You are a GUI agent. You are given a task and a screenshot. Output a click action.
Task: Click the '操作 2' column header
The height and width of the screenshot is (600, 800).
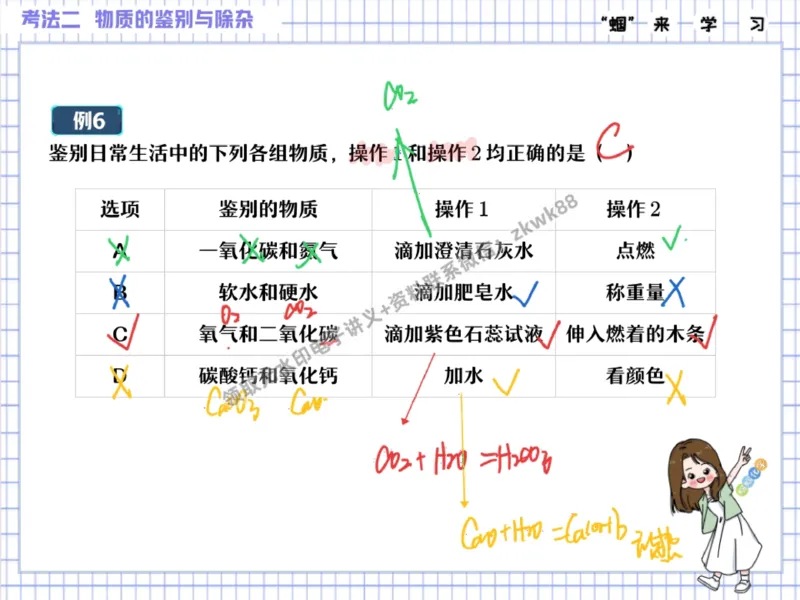(633, 209)
